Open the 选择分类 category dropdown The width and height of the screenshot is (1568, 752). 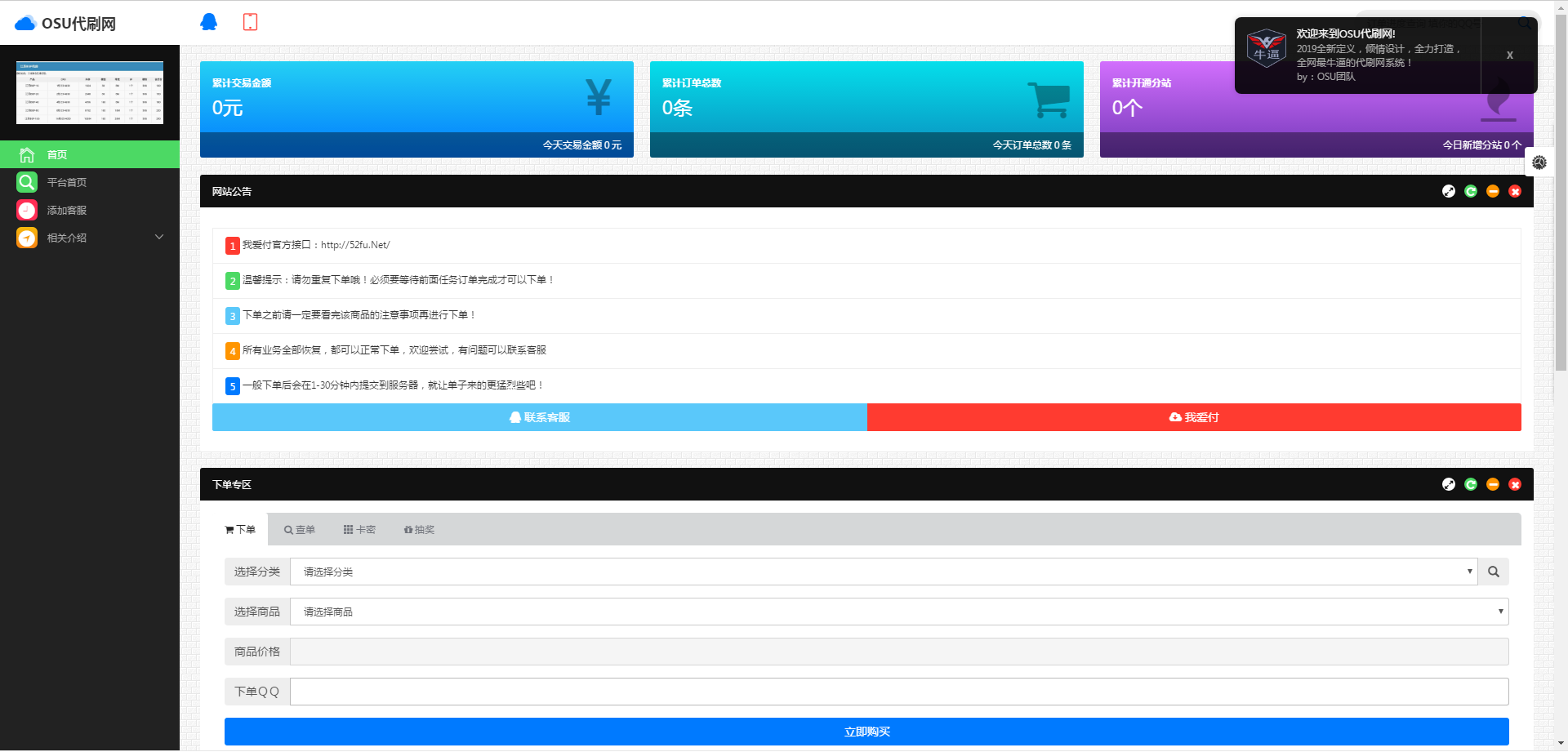884,572
